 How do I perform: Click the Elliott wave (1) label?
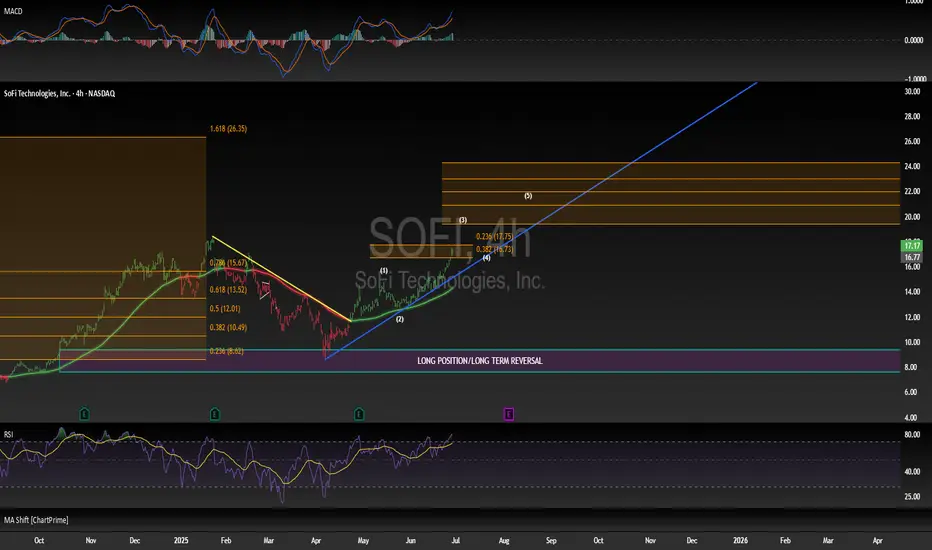pyautogui.click(x=384, y=271)
